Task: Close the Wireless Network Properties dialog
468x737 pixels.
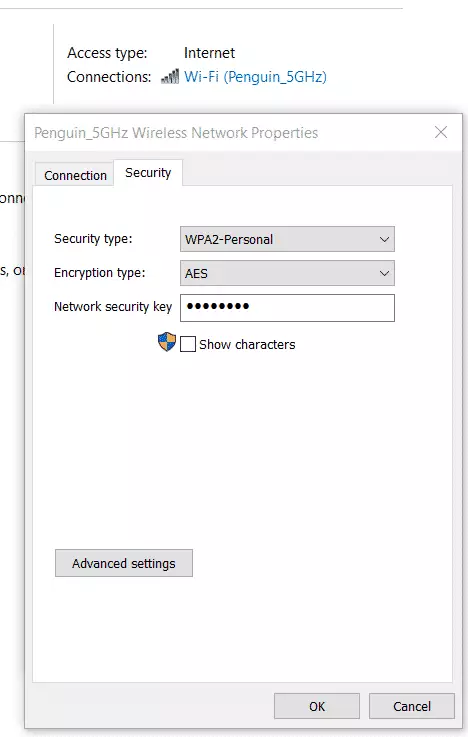Action: (x=441, y=132)
